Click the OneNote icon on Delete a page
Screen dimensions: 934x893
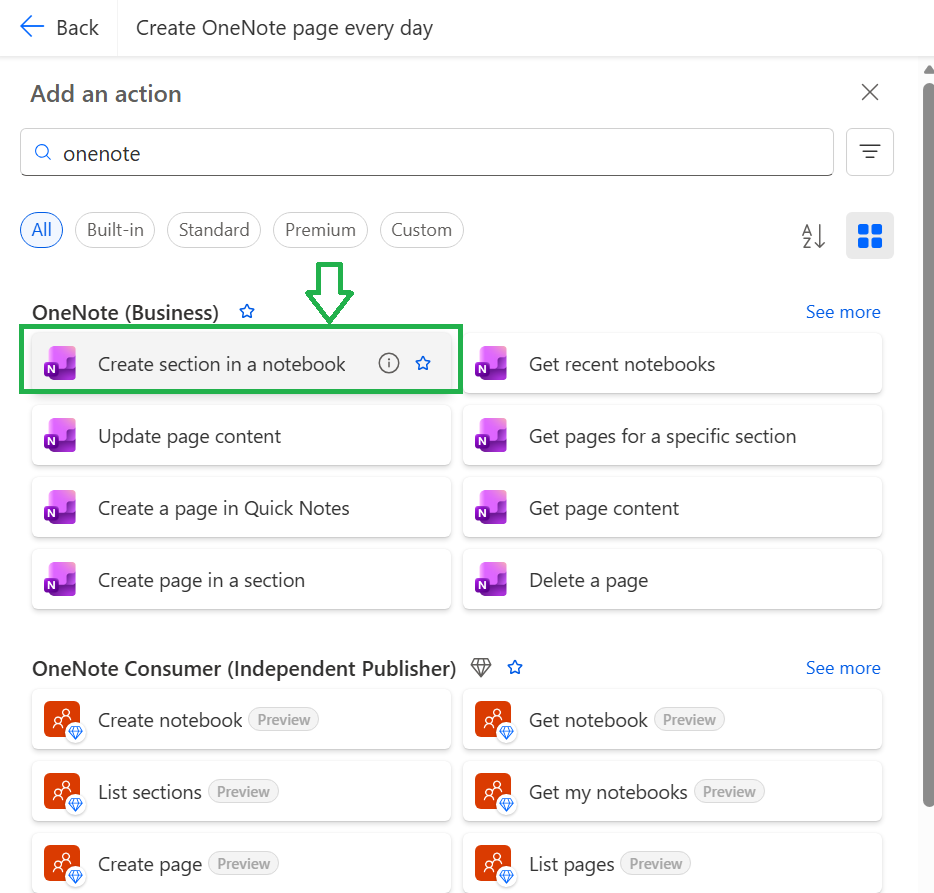tap(491, 580)
